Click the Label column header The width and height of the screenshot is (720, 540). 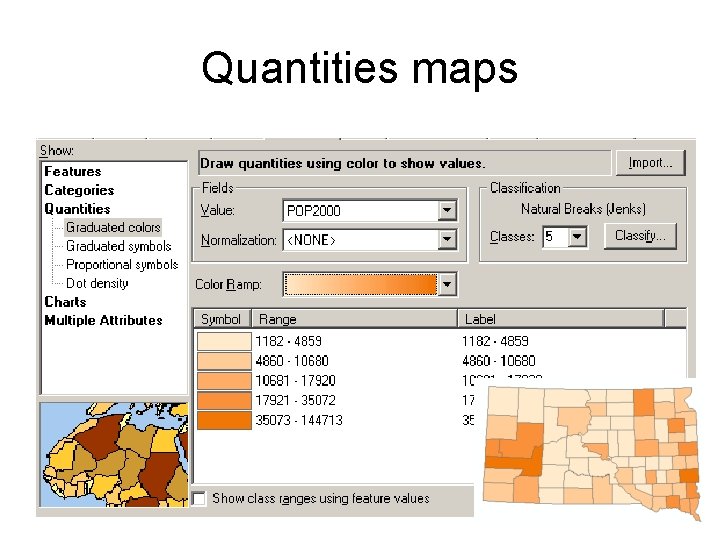click(x=561, y=319)
